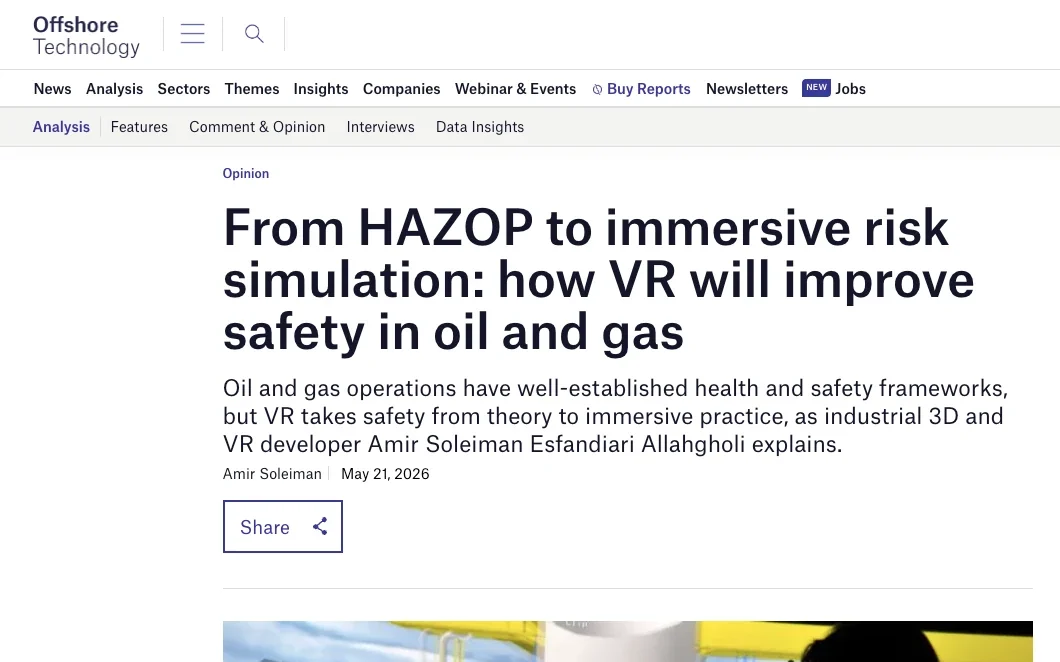
Task: Click the date May 21, 2026
Action: point(385,474)
